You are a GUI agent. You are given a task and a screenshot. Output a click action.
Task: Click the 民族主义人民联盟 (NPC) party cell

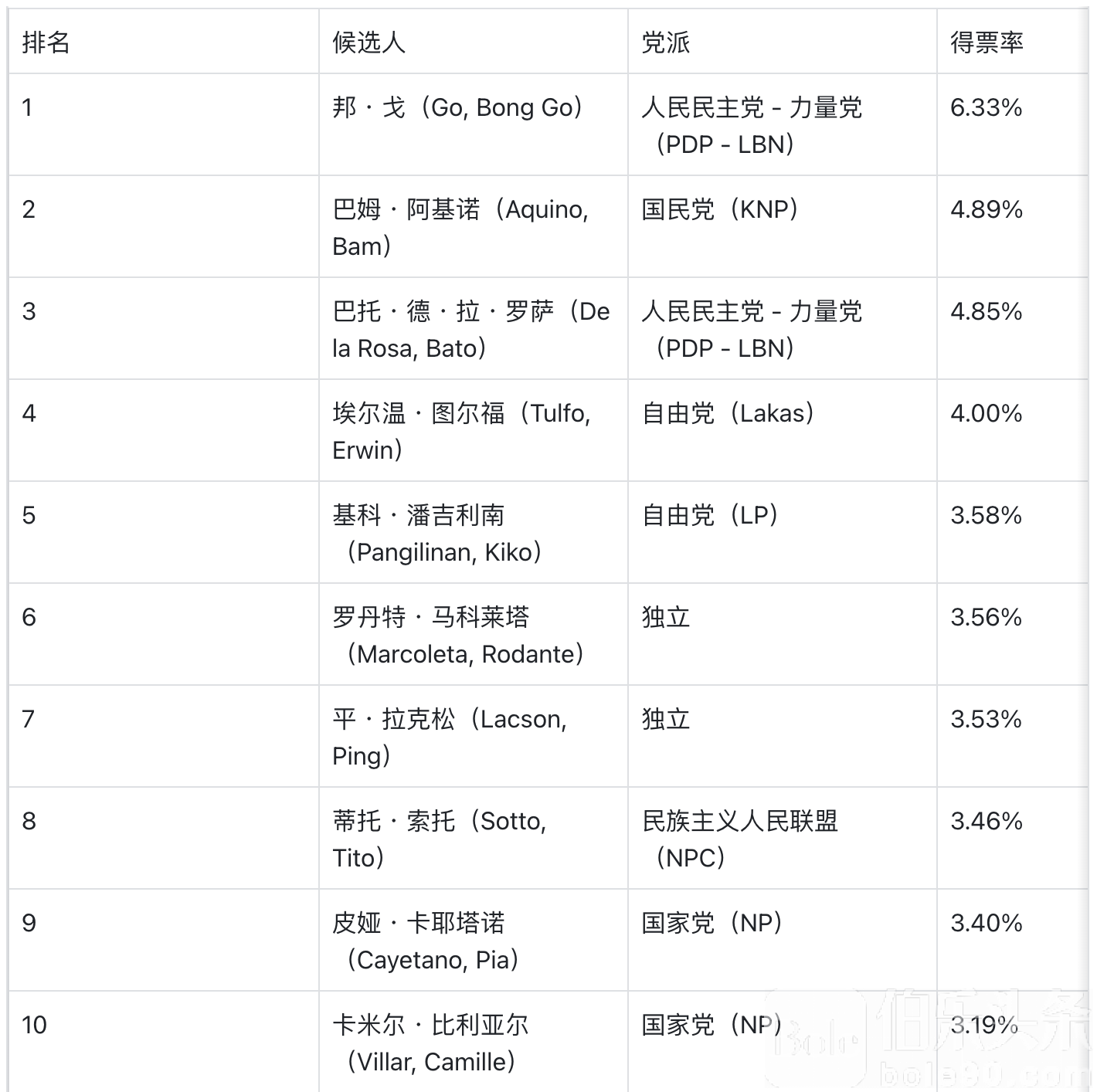pos(739,839)
